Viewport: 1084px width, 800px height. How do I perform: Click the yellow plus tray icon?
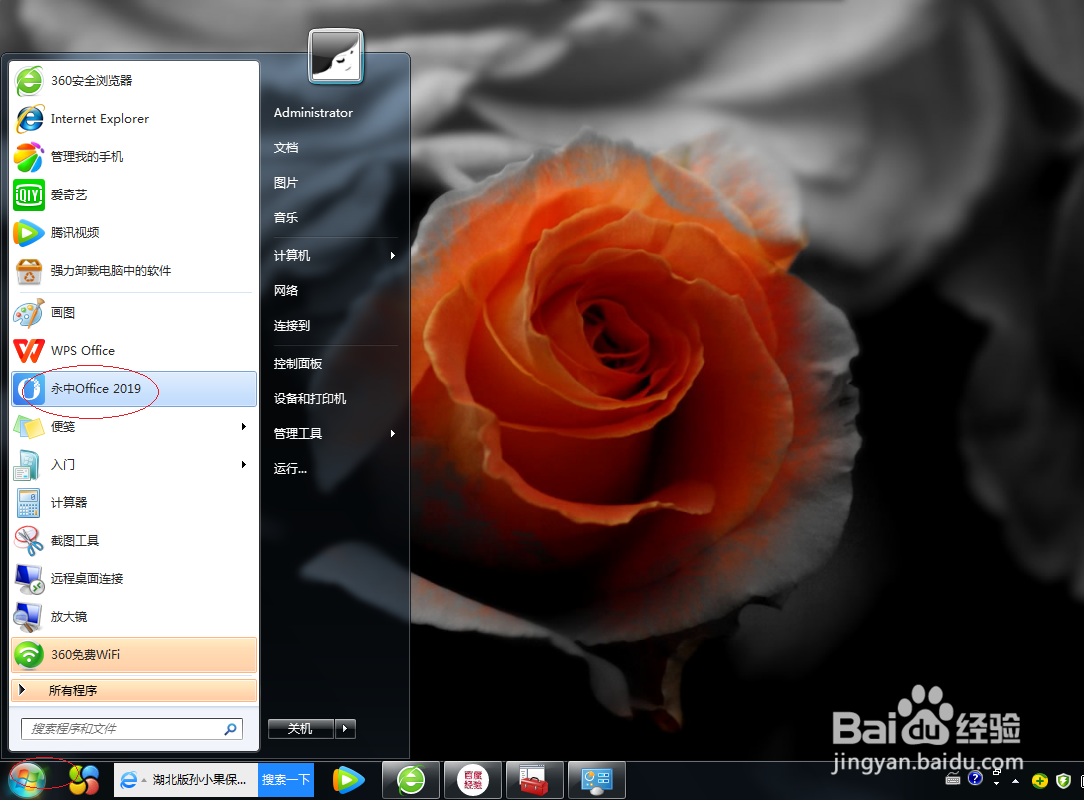tap(1040, 781)
